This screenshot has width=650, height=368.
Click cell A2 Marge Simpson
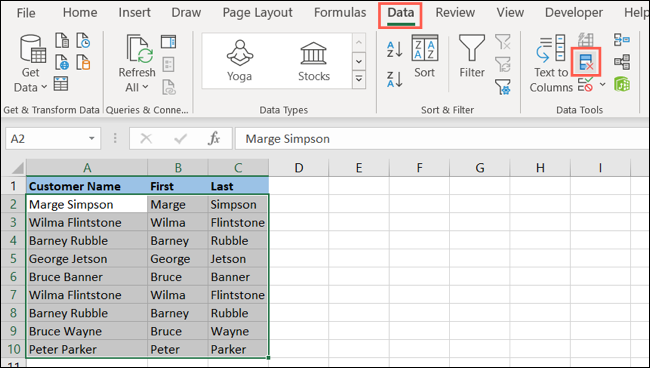coord(87,204)
